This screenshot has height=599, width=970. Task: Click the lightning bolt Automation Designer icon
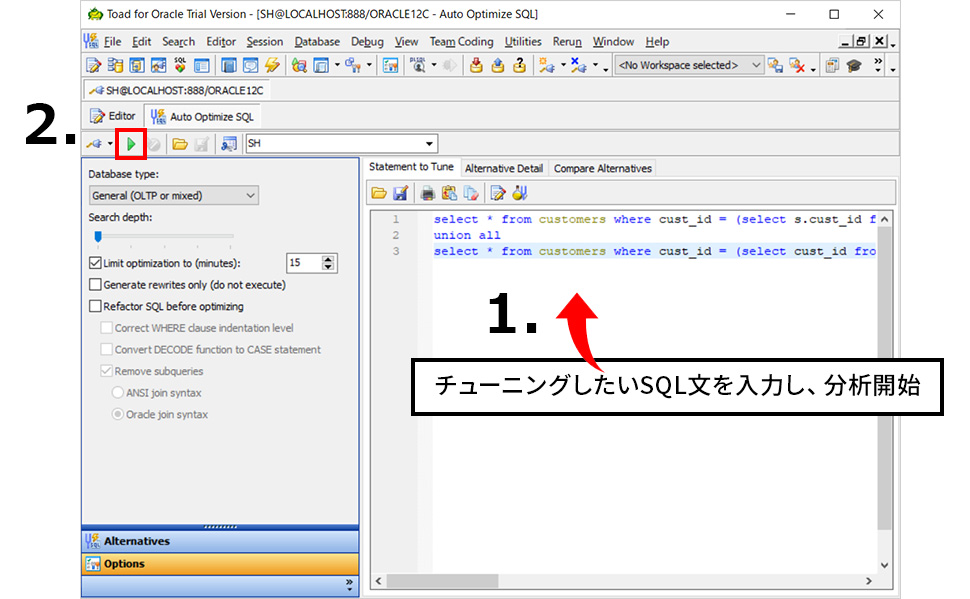(x=272, y=65)
